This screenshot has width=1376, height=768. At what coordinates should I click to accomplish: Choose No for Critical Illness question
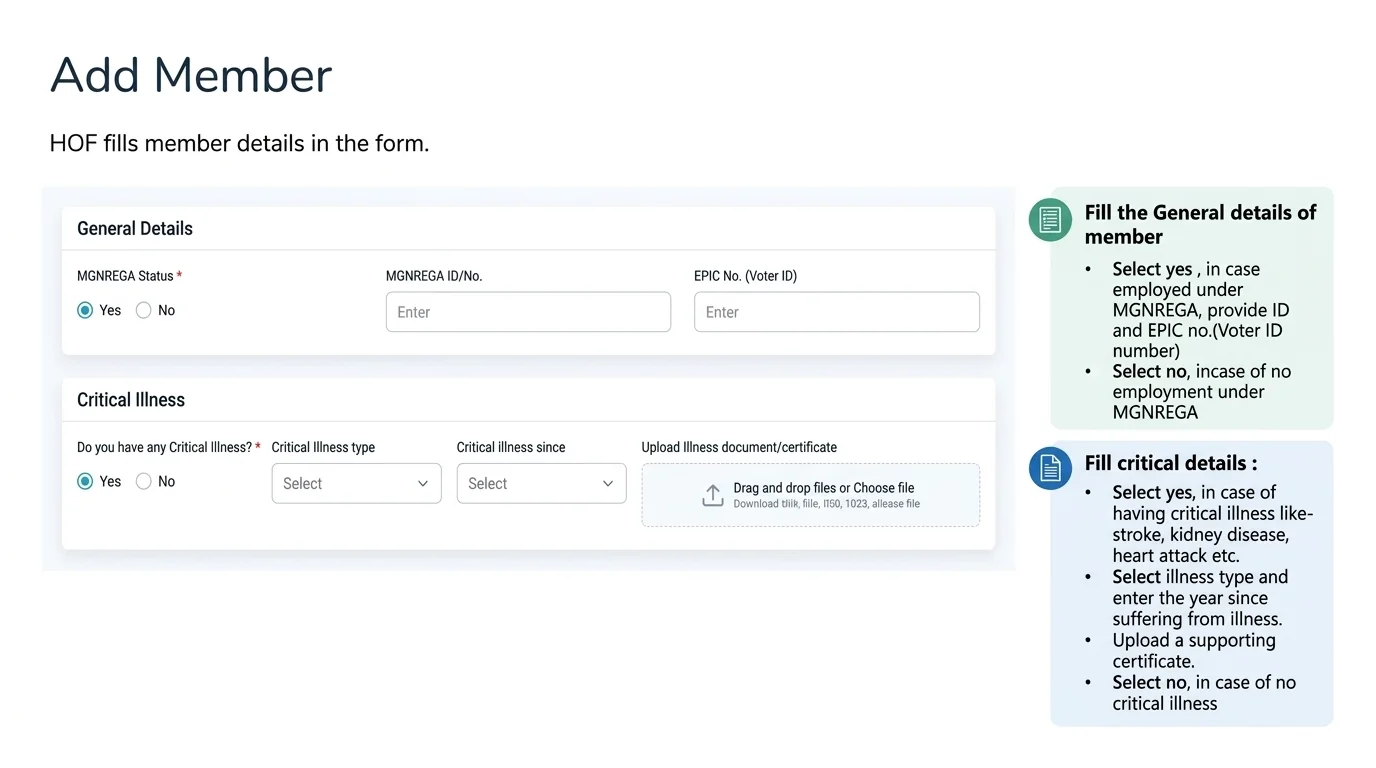[x=143, y=482]
